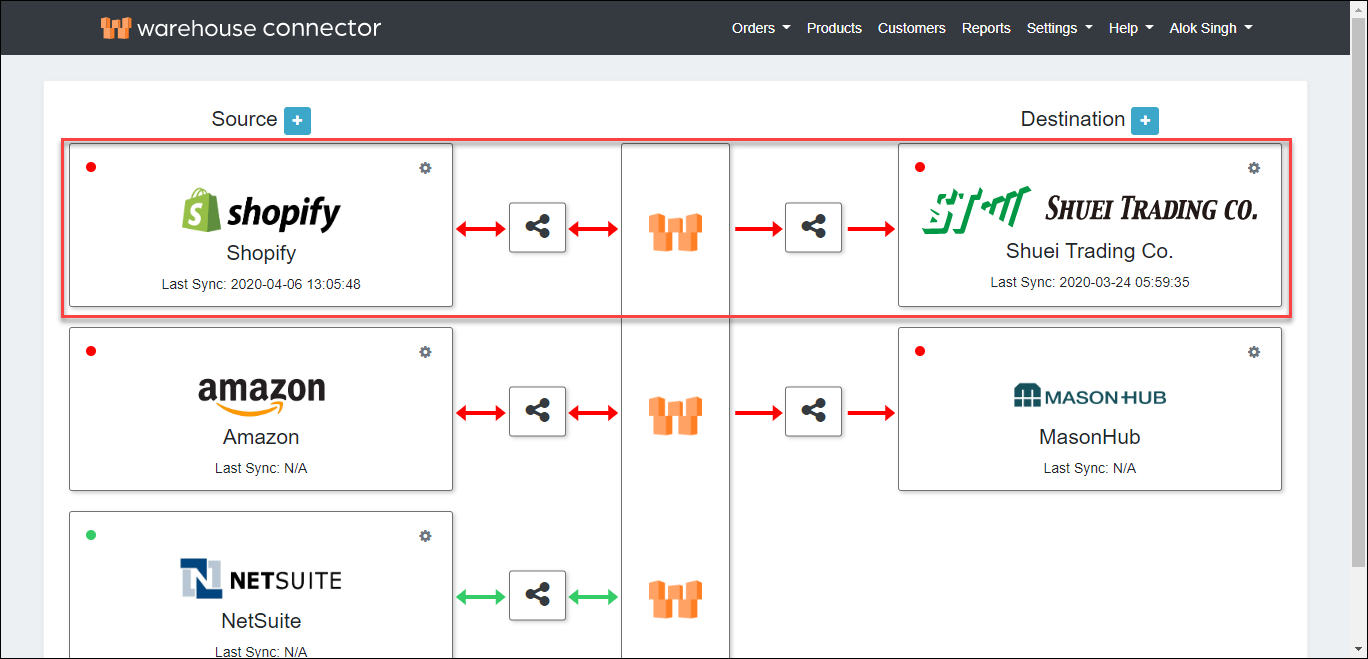Open the Amazon connector settings gear
1368x659 pixels.
click(425, 352)
